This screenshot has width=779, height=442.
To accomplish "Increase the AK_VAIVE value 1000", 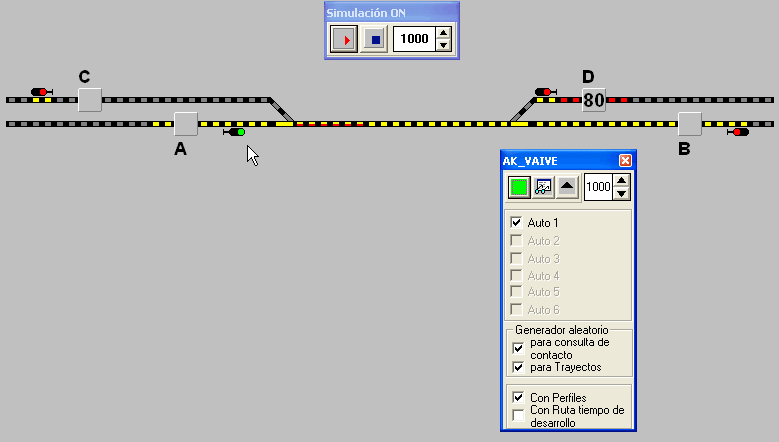I will pyautogui.click(x=621, y=180).
